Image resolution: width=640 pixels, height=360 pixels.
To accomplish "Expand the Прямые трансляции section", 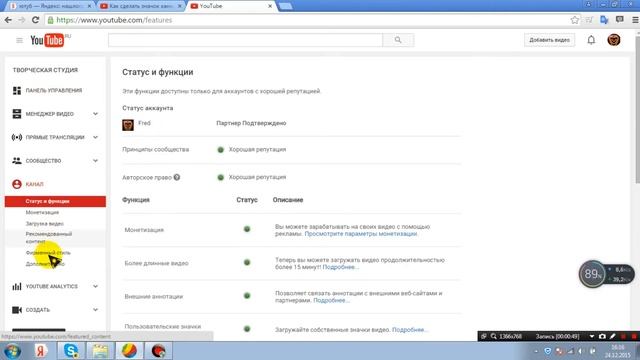I will (95, 137).
